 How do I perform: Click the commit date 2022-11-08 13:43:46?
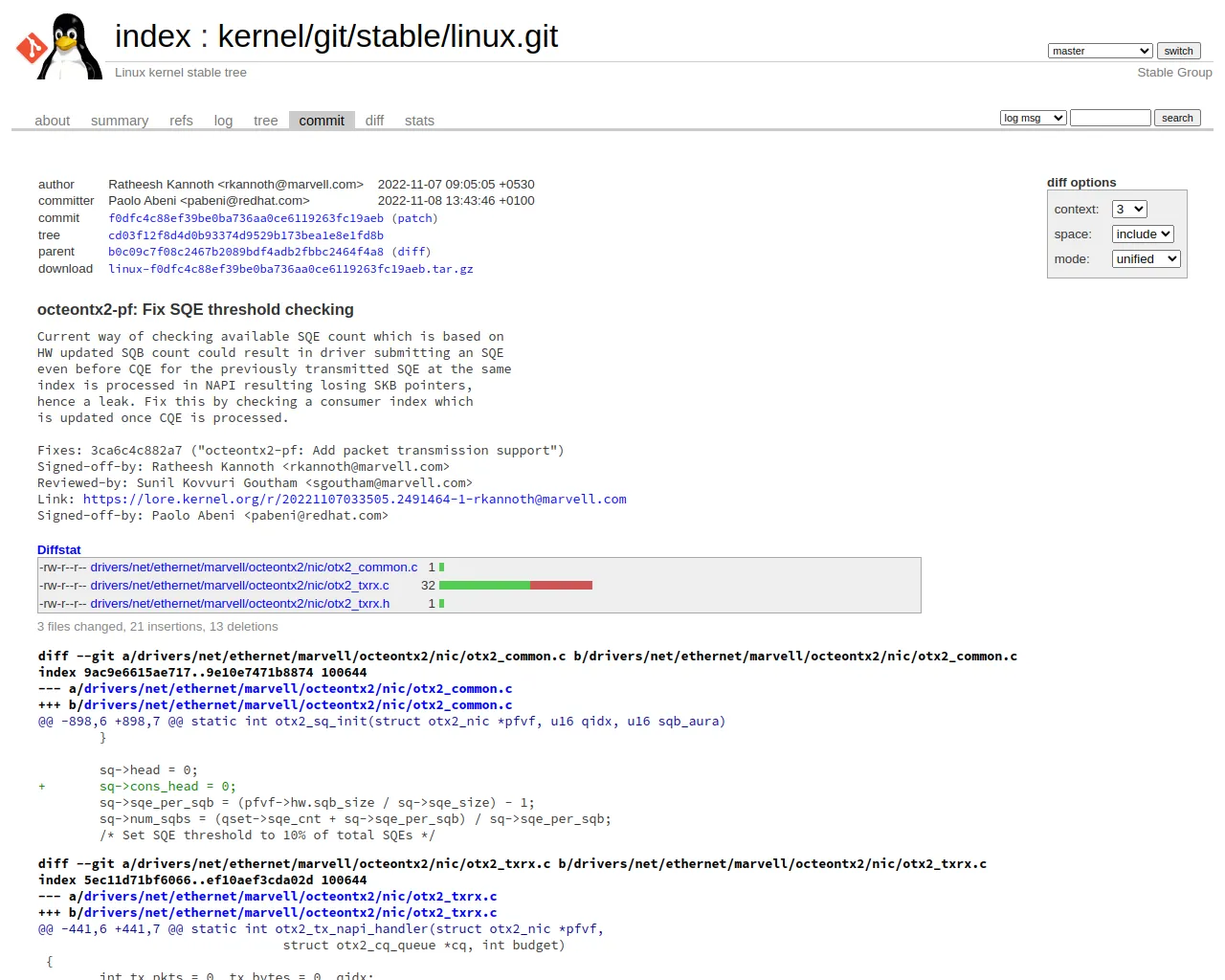tap(456, 201)
